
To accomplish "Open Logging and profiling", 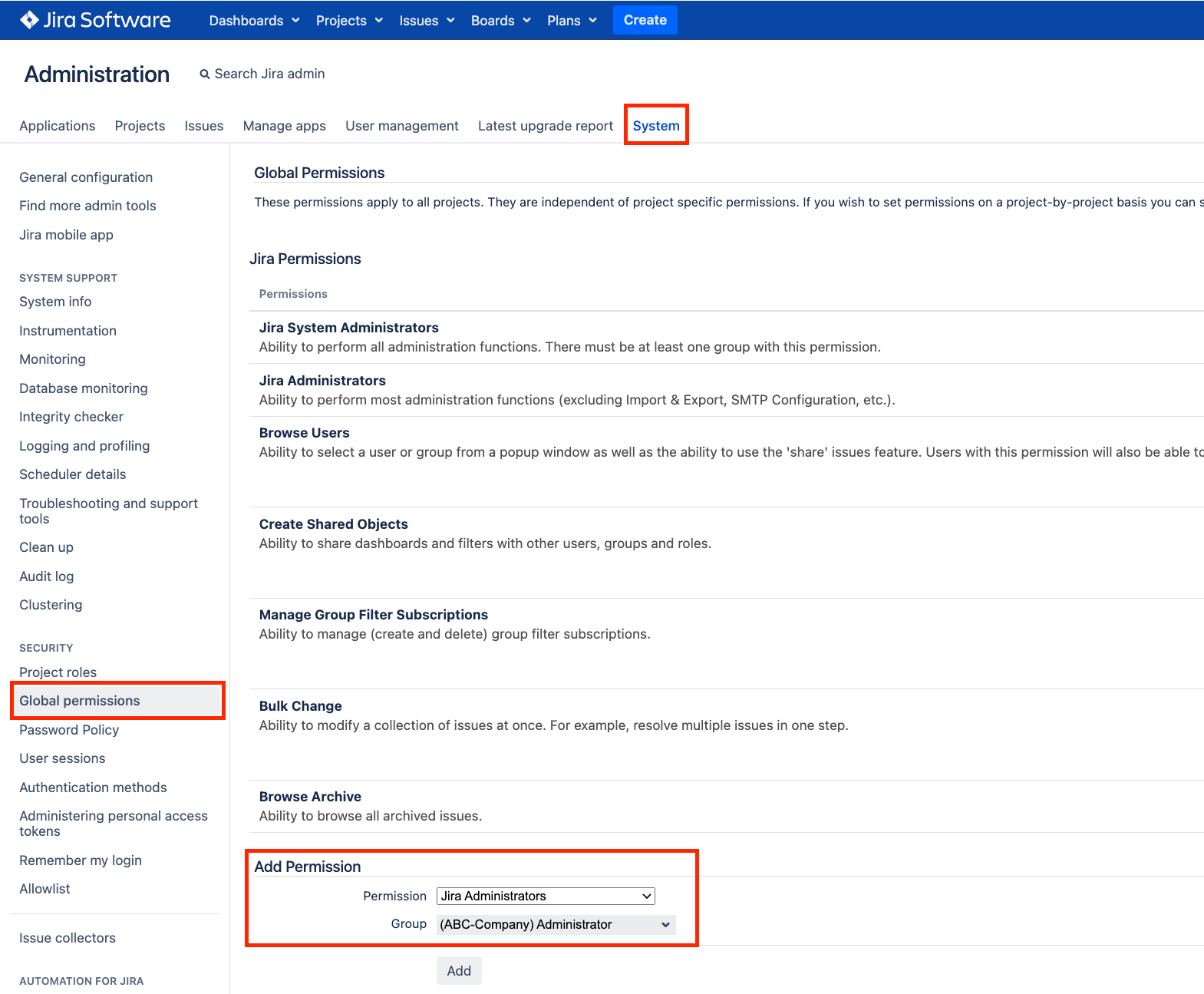I will [84, 446].
